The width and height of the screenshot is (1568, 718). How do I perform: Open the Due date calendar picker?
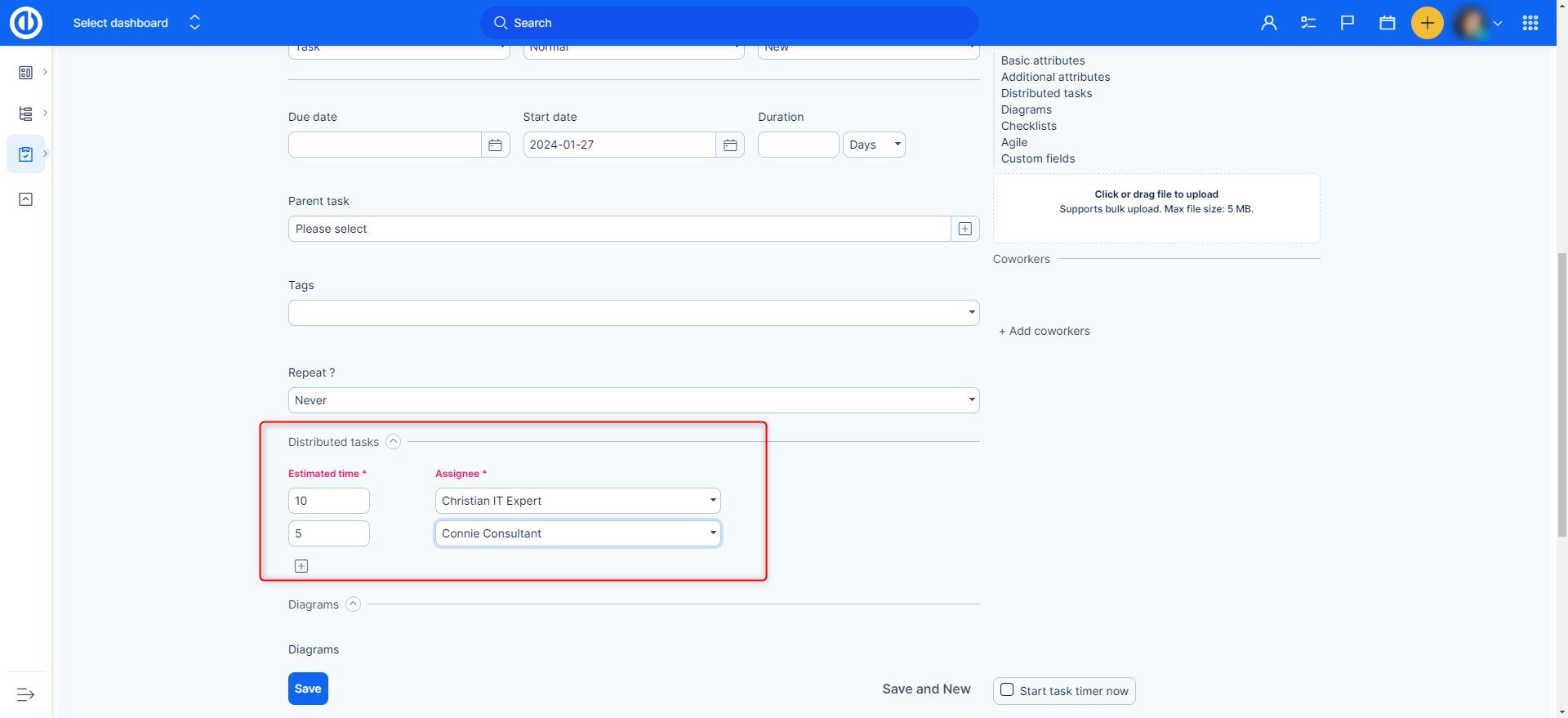[495, 145]
